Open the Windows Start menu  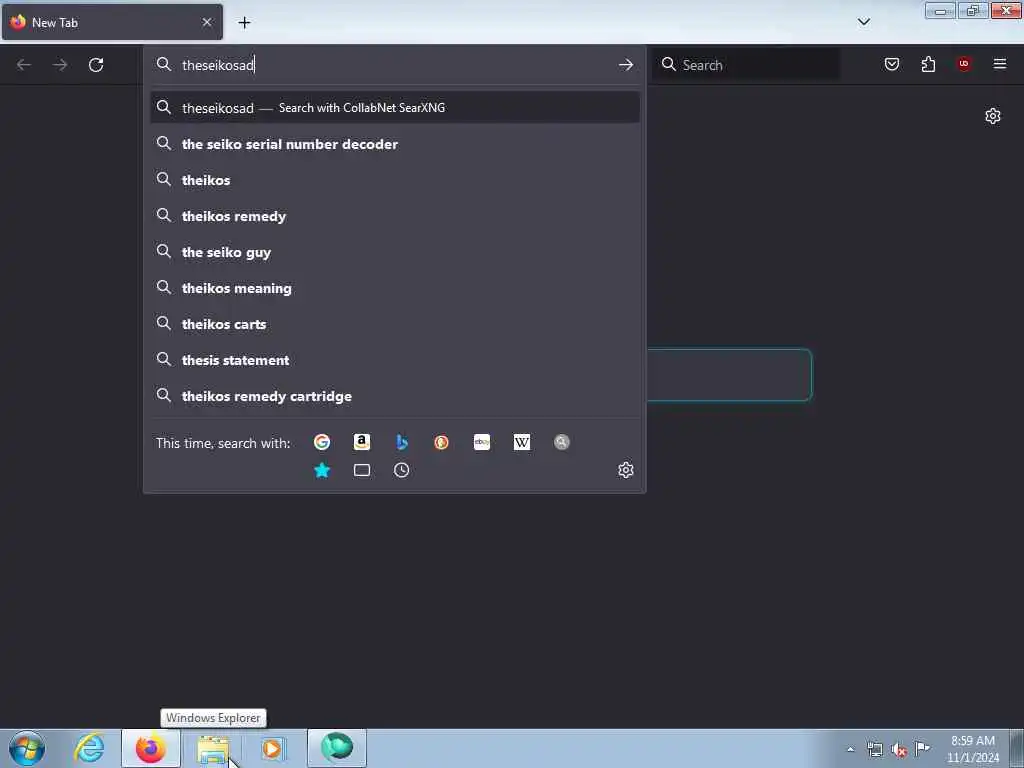pyautogui.click(x=27, y=748)
